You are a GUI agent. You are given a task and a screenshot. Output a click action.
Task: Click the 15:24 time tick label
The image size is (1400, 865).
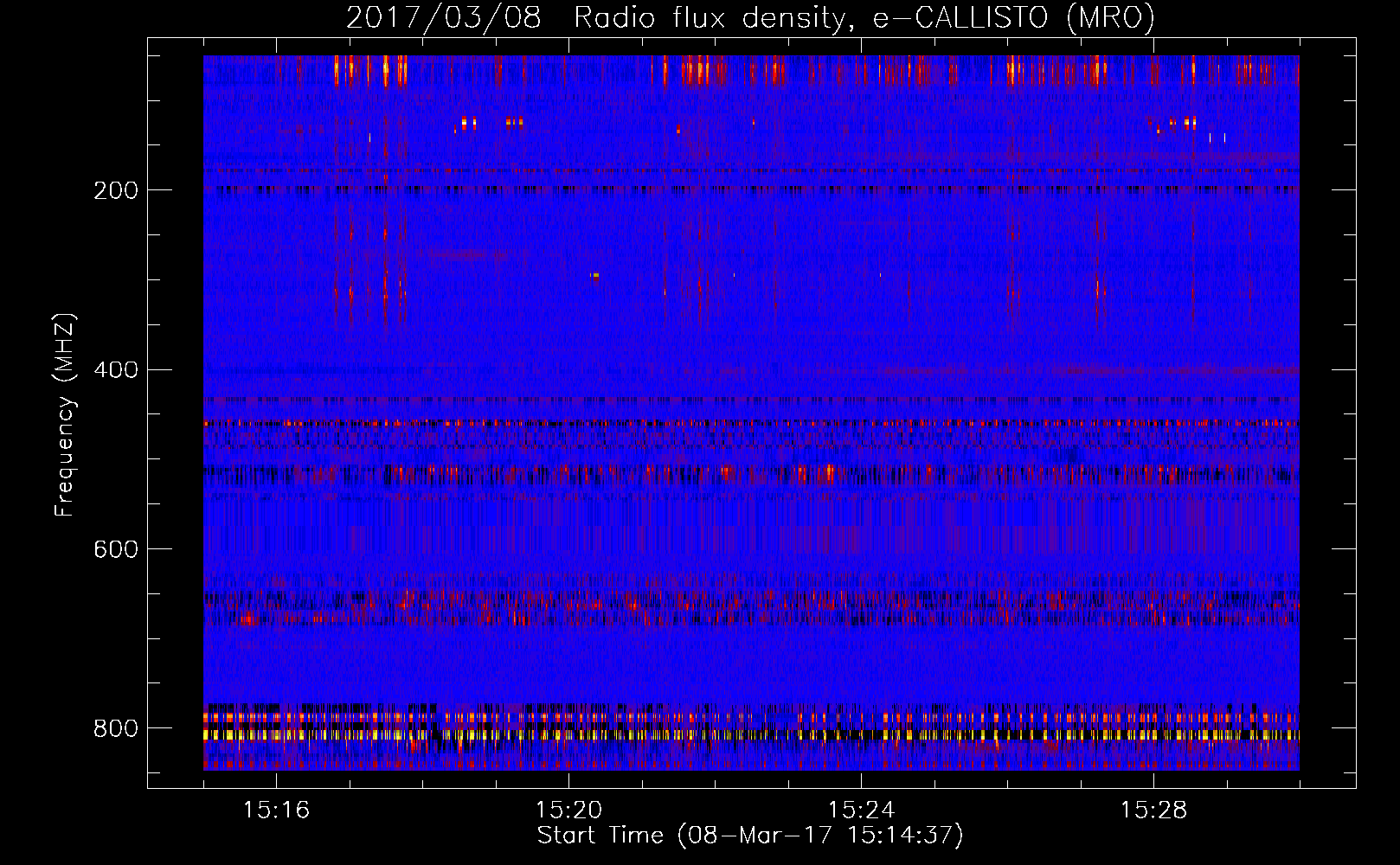coord(861,810)
